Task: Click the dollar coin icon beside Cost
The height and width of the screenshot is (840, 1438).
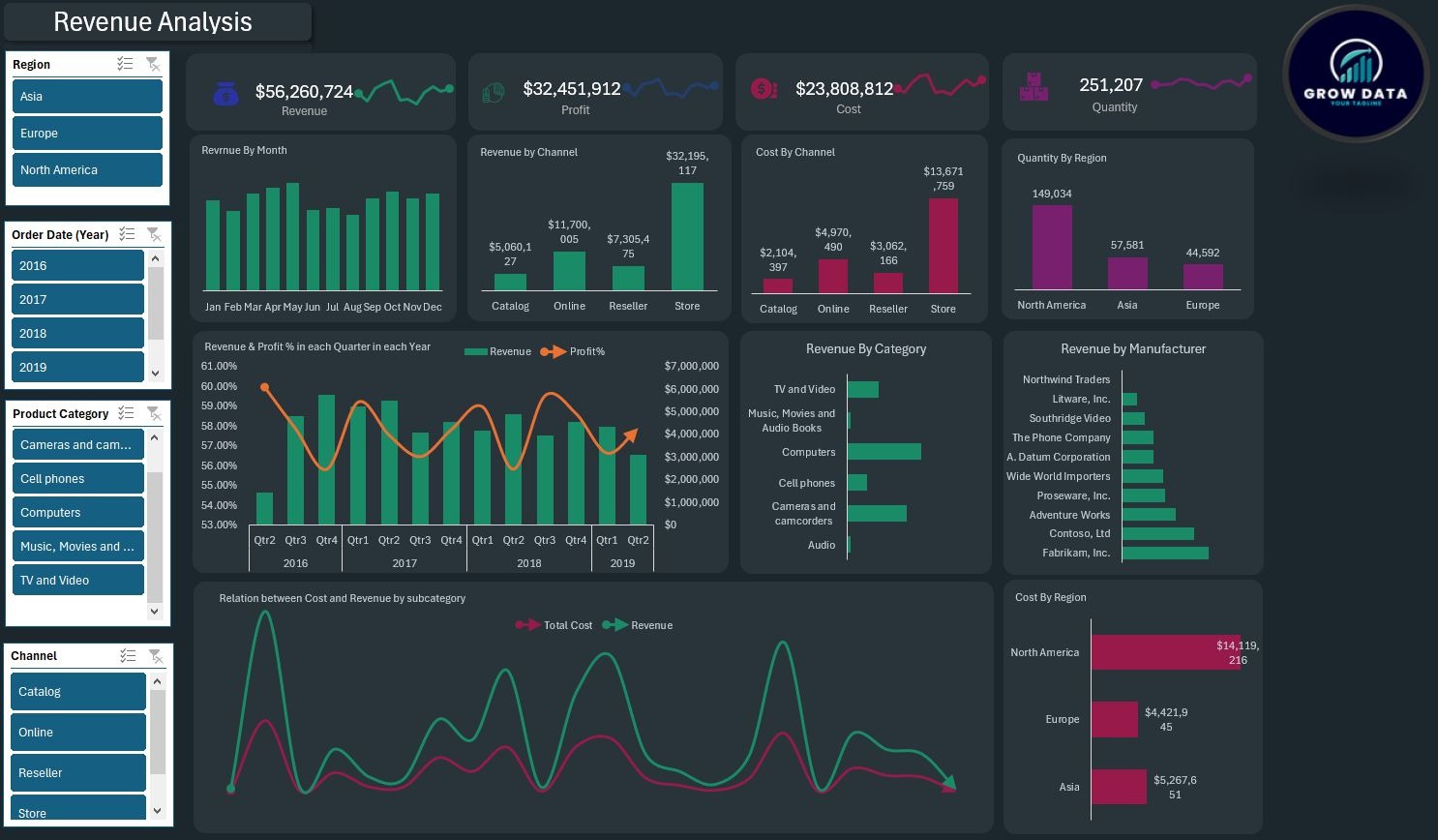Action: pos(764,89)
